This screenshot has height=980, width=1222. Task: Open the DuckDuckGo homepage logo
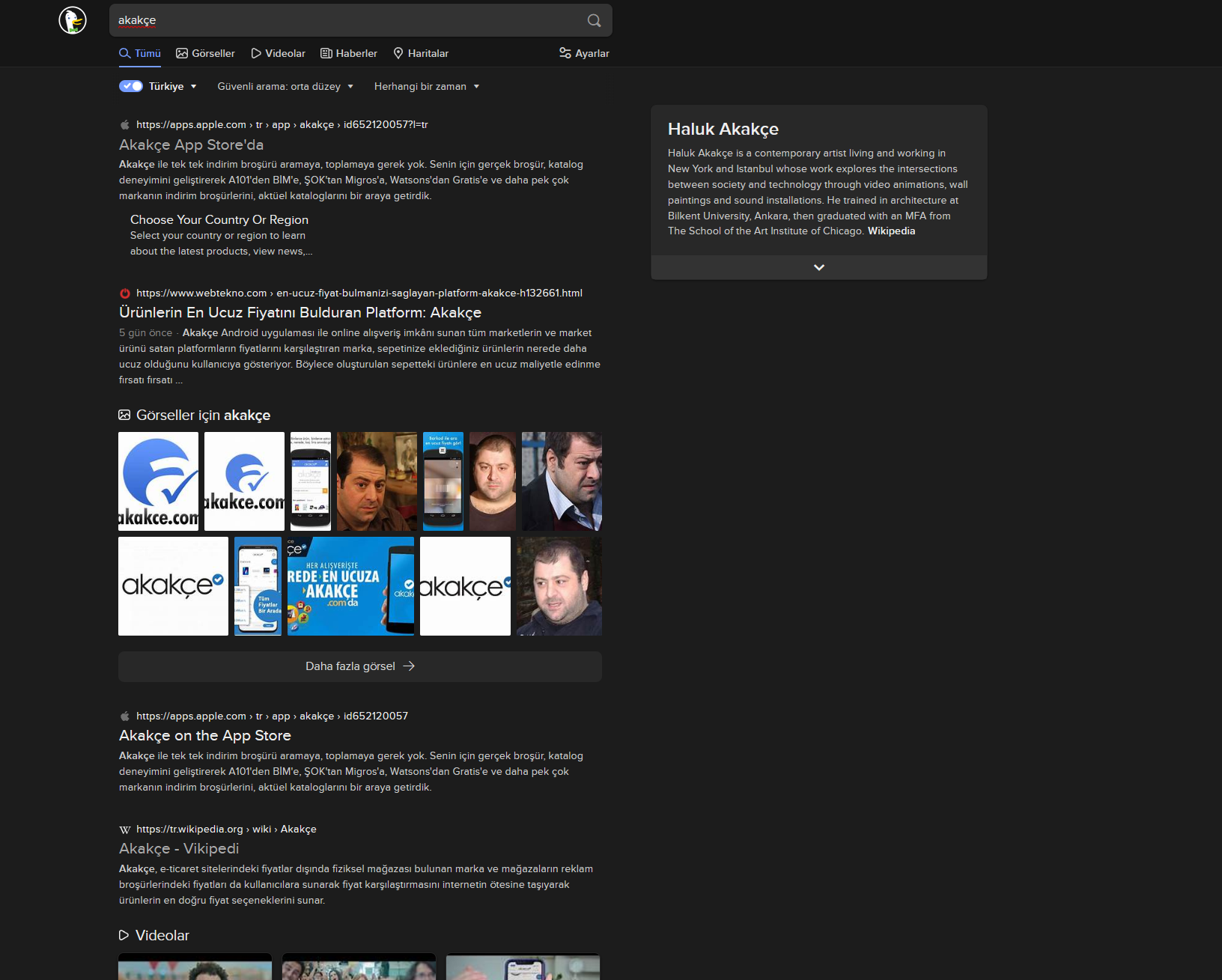coord(73,20)
